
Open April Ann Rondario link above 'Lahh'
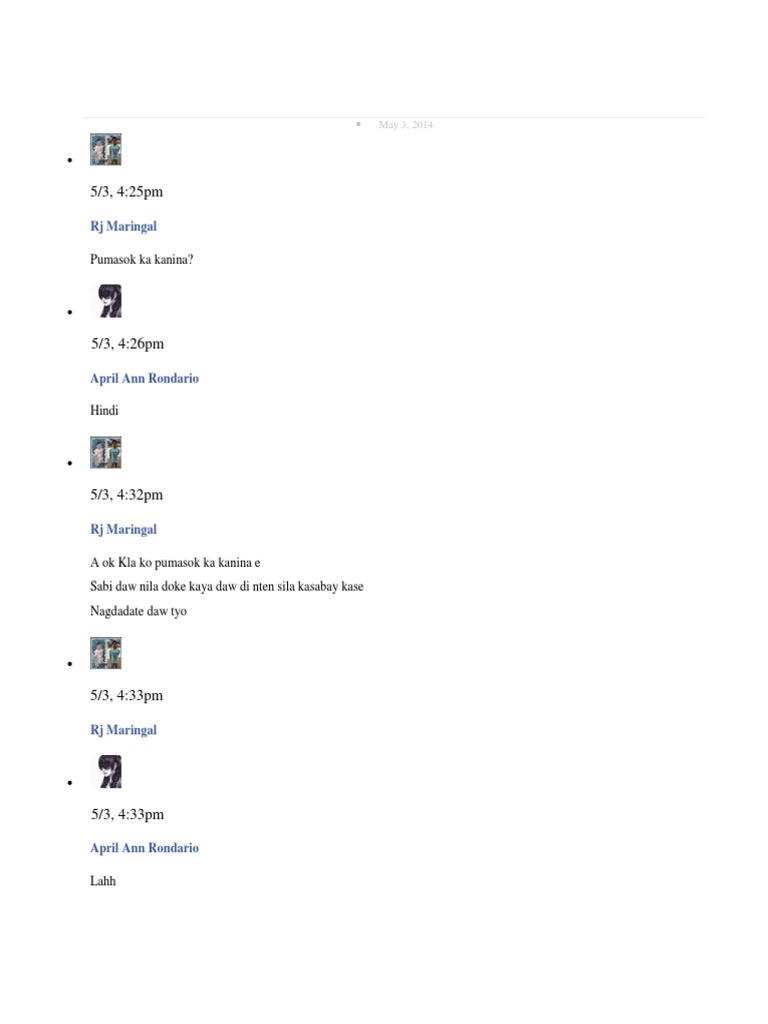pos(144,848)
